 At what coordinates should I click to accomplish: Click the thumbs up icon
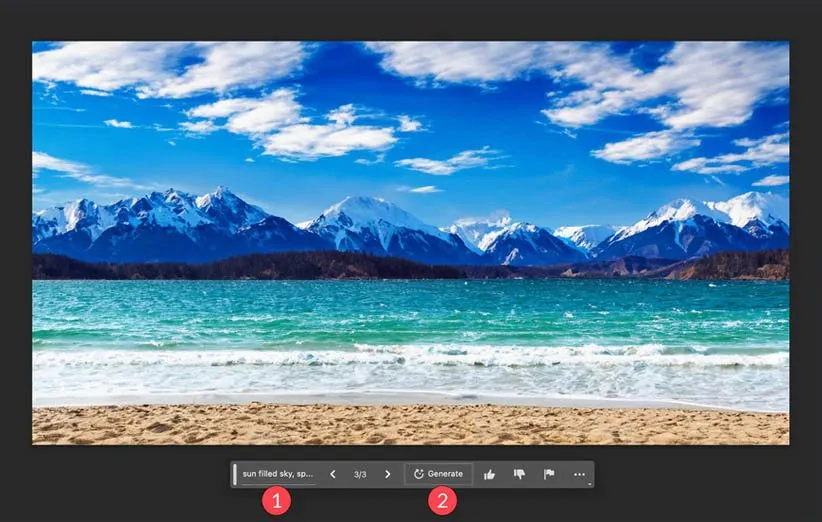coord(489,474)
